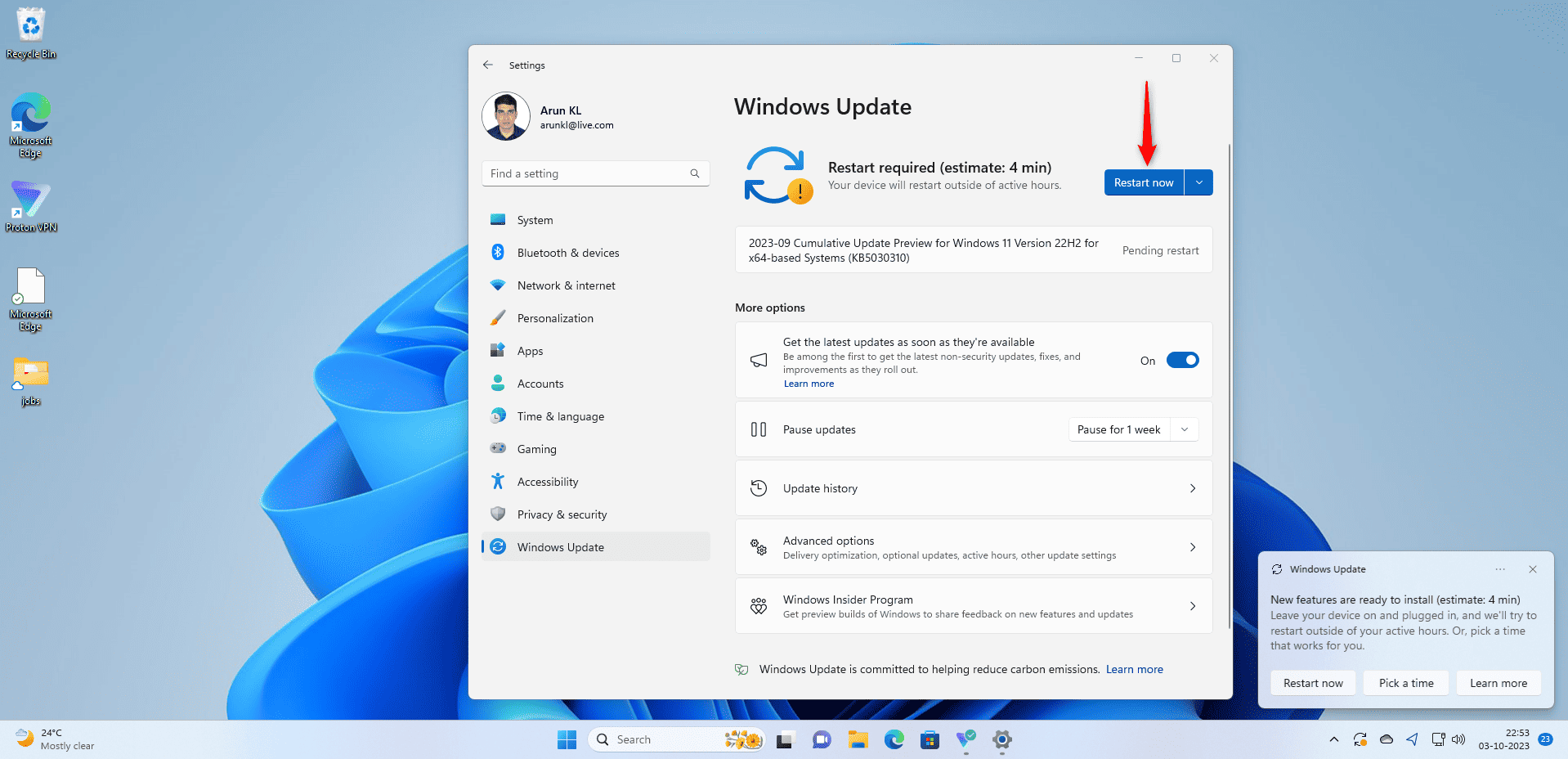Open Update history page
The height and width of the screenshot is (759, 1568).
[973, 488]
